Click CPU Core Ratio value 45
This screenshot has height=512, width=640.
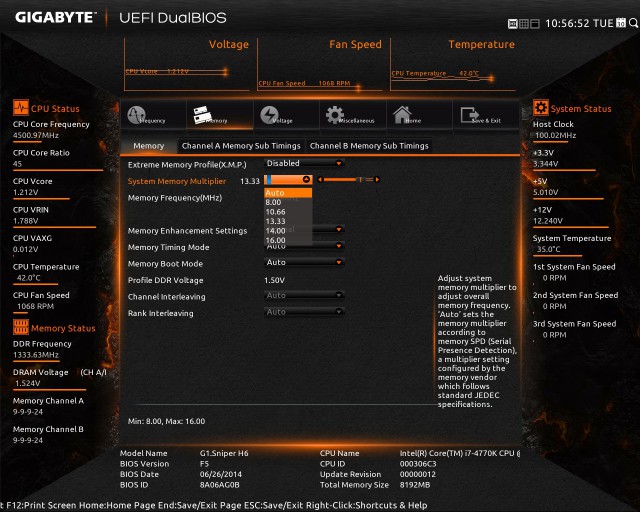click(x=17, y=164)
